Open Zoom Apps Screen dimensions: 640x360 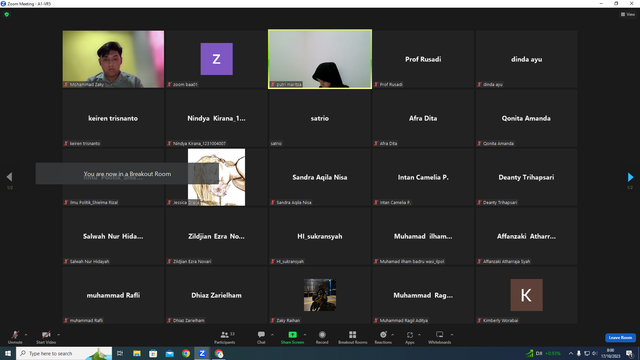pyautogui.click(x=410, y=337)
